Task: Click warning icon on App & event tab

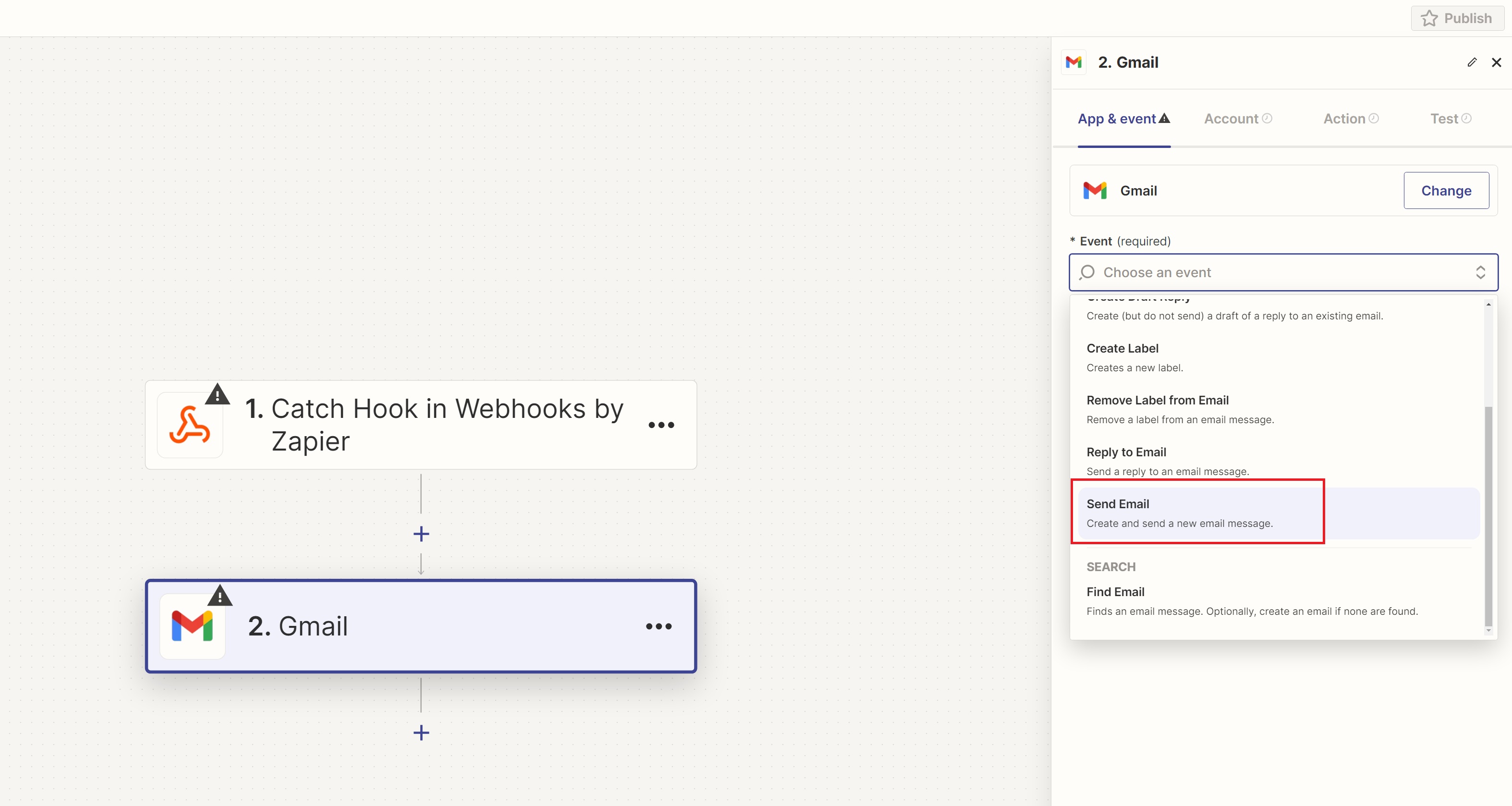Action: tap(1164, 118)
